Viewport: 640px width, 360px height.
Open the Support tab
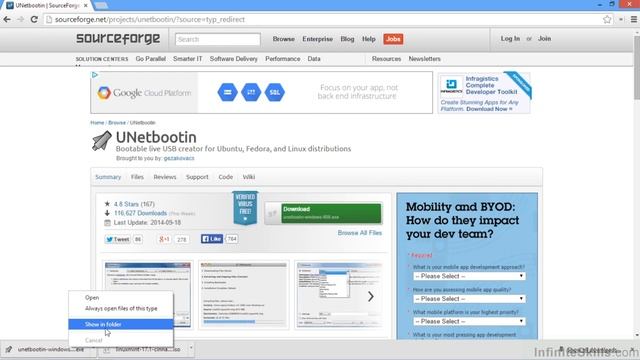click(x=197, y=177)
